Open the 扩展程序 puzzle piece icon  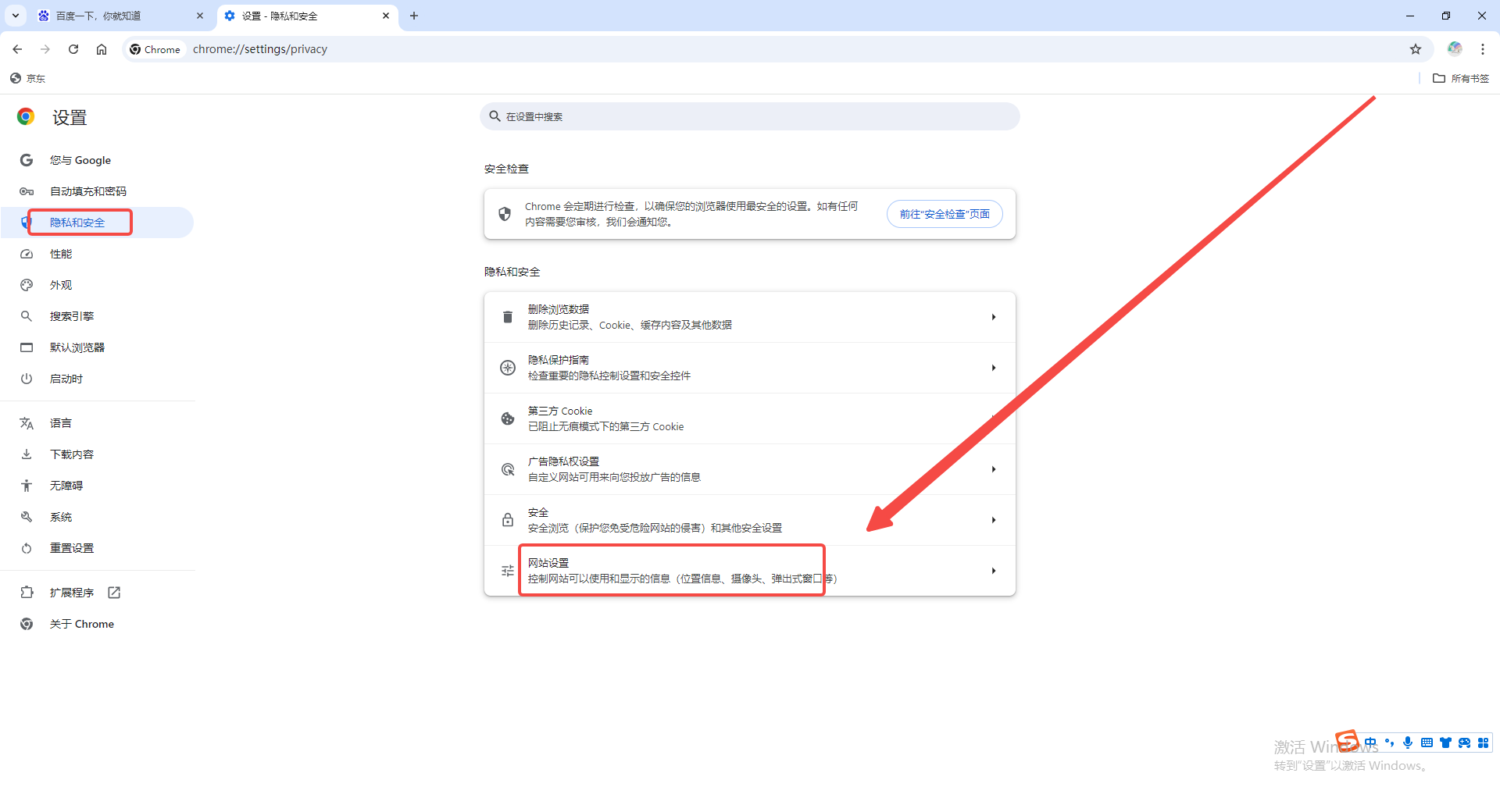coord(26,592)
